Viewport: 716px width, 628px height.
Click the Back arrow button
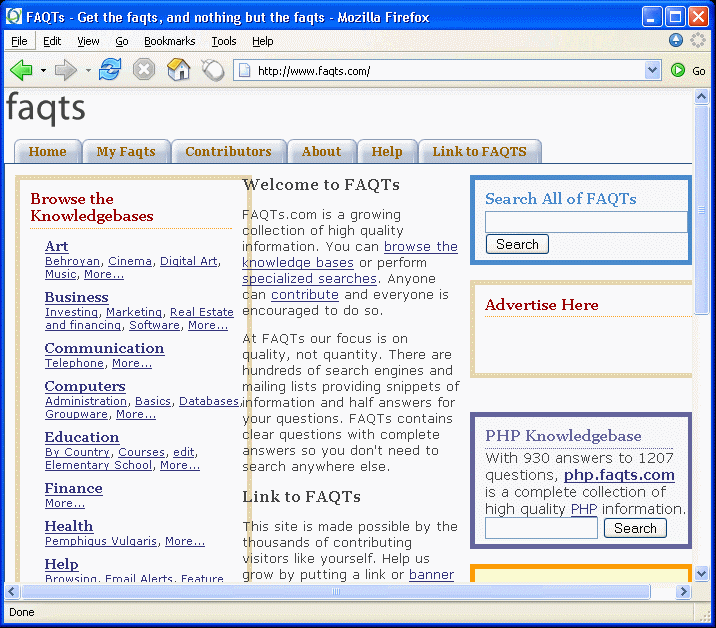tap(21, 70)
